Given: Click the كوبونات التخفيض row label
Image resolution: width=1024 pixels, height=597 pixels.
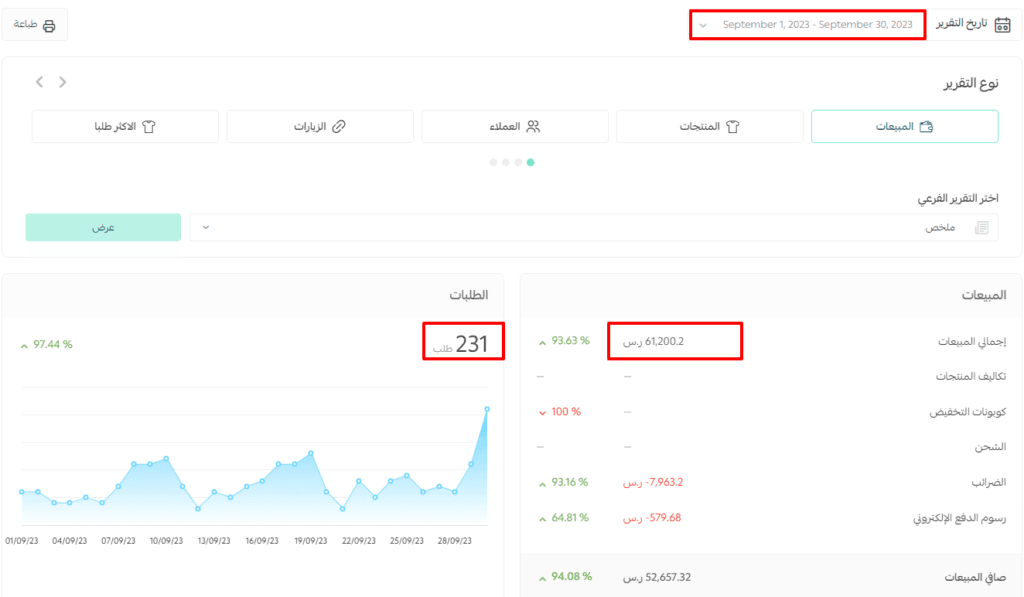Looking at the screenshot, I should click(x=968, y=412).
